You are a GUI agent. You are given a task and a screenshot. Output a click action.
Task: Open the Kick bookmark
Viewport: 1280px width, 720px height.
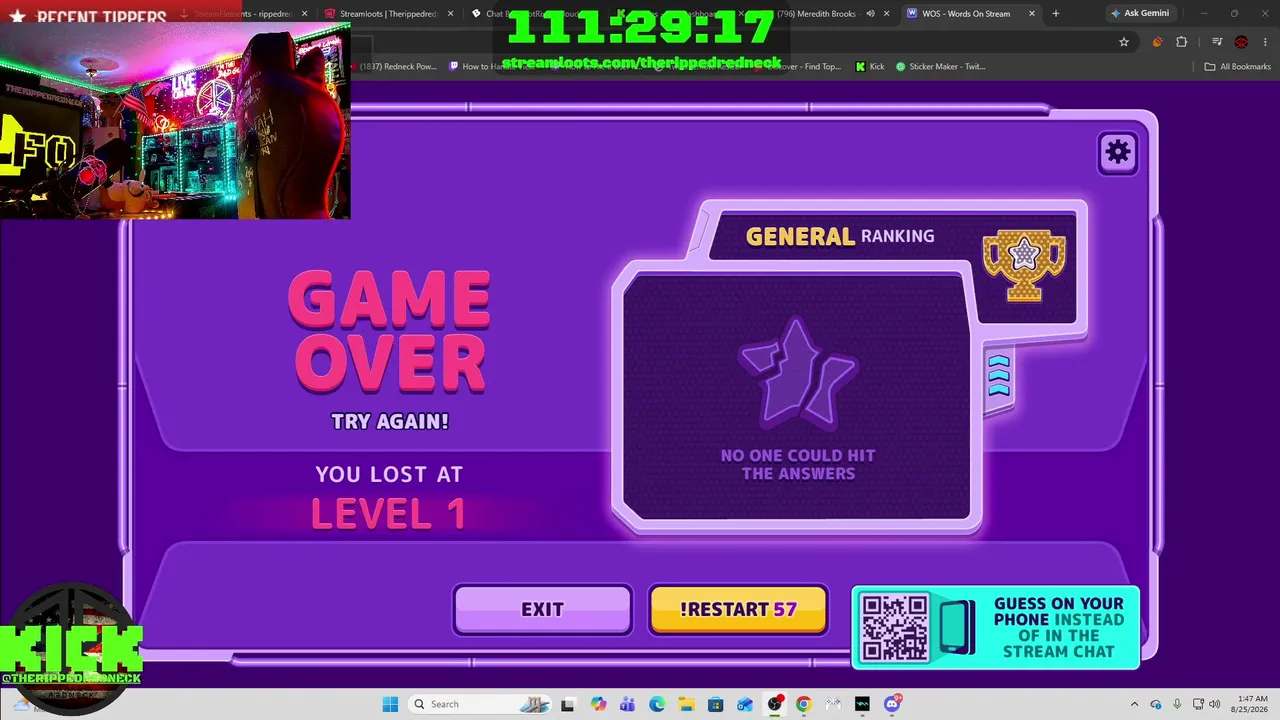tap(870, 67)
